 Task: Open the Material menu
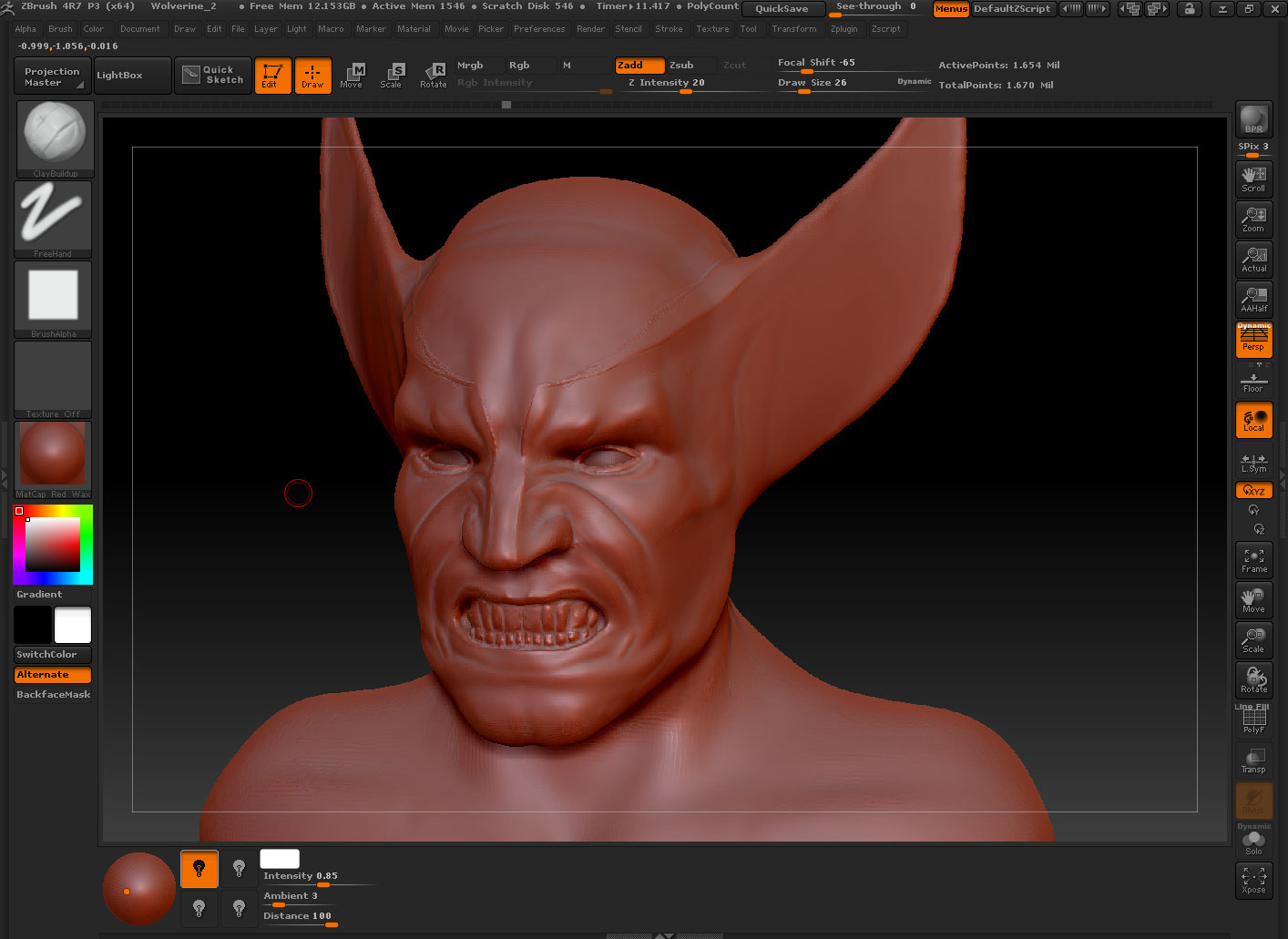point(414,29)
